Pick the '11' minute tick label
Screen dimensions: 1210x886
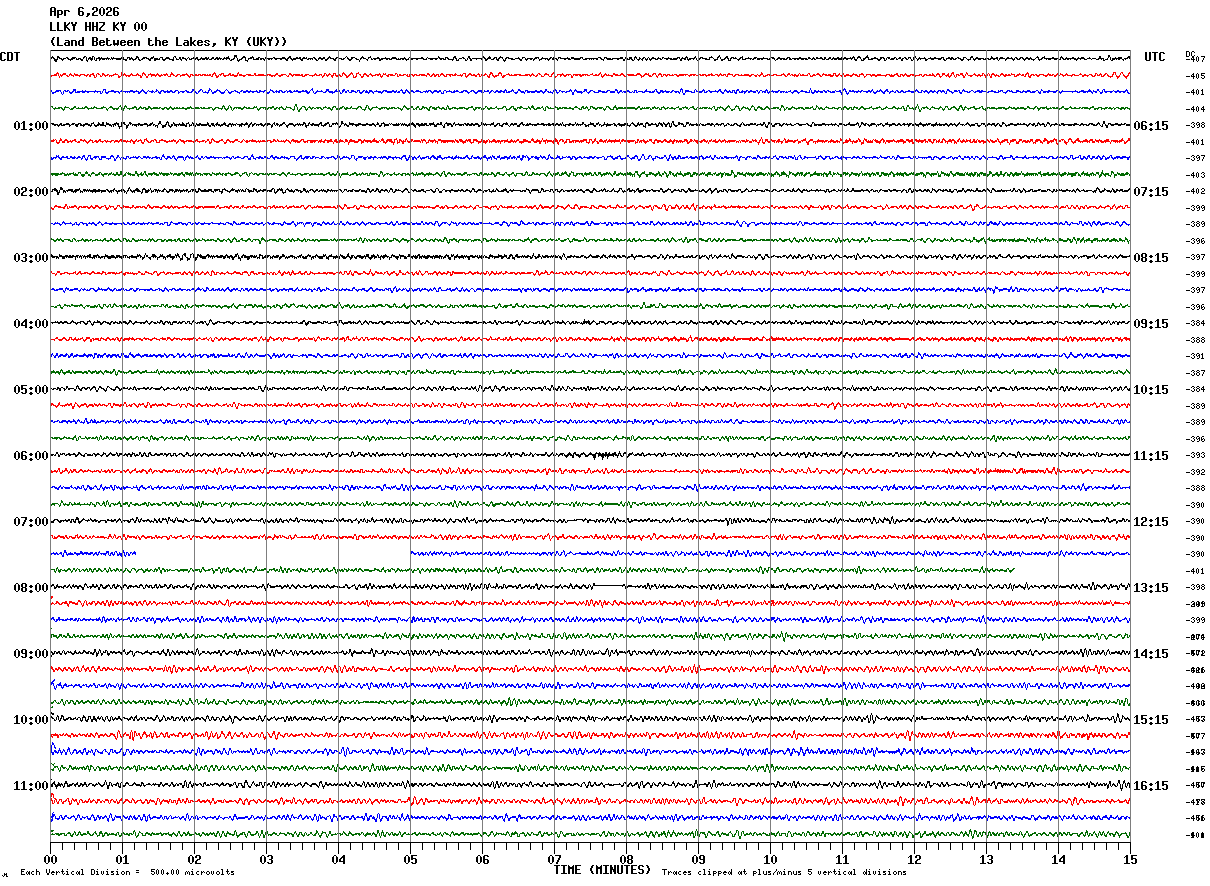click(842, 859)
